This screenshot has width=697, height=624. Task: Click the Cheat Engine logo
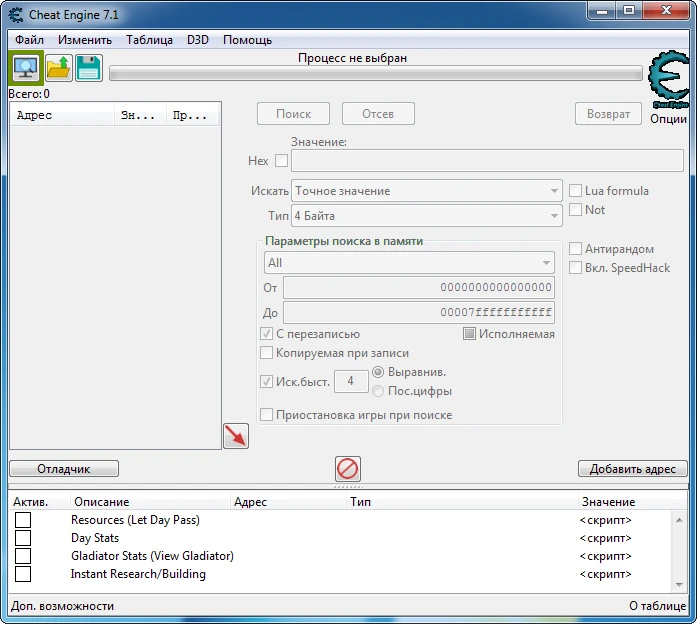click(x=669, y=80)
